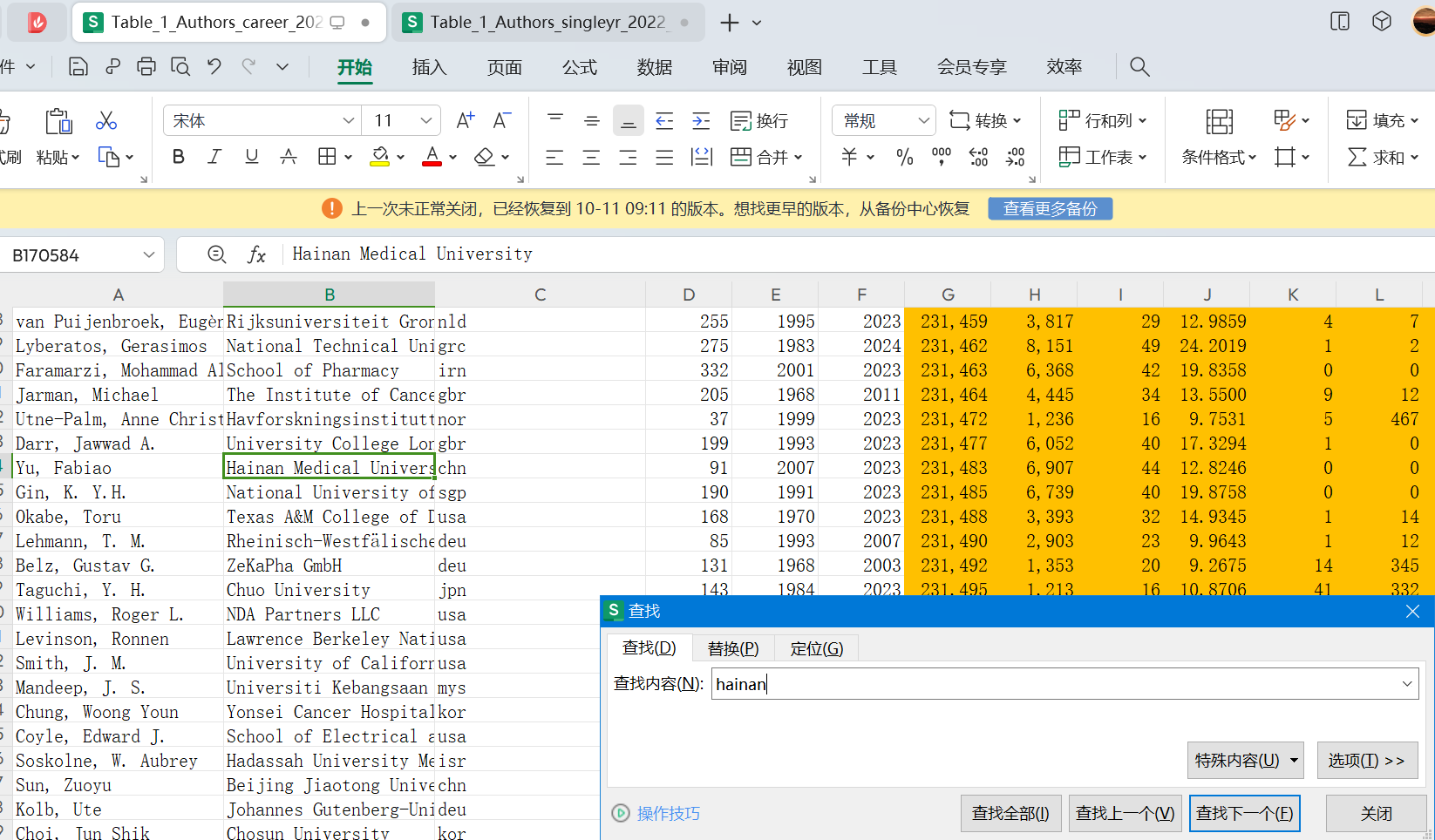The height and width of the screenshot is (840, 1435).
Task: Apply yellow fill color swatch
Action: [379, 157]
